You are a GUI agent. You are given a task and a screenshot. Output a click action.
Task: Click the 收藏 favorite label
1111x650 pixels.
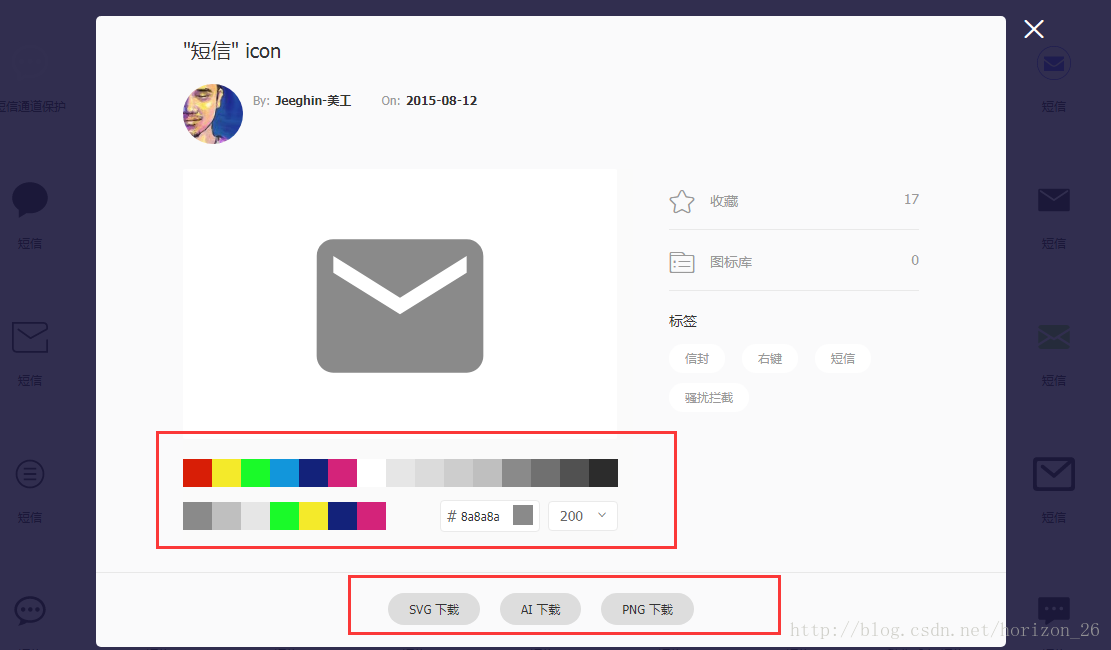[724, 201]
